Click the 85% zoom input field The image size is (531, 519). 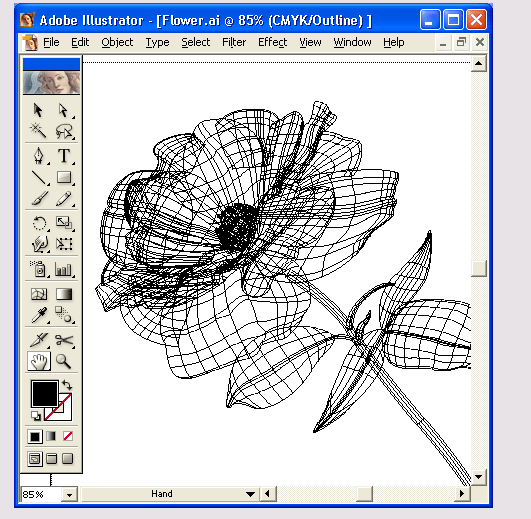tap(41, 495)
